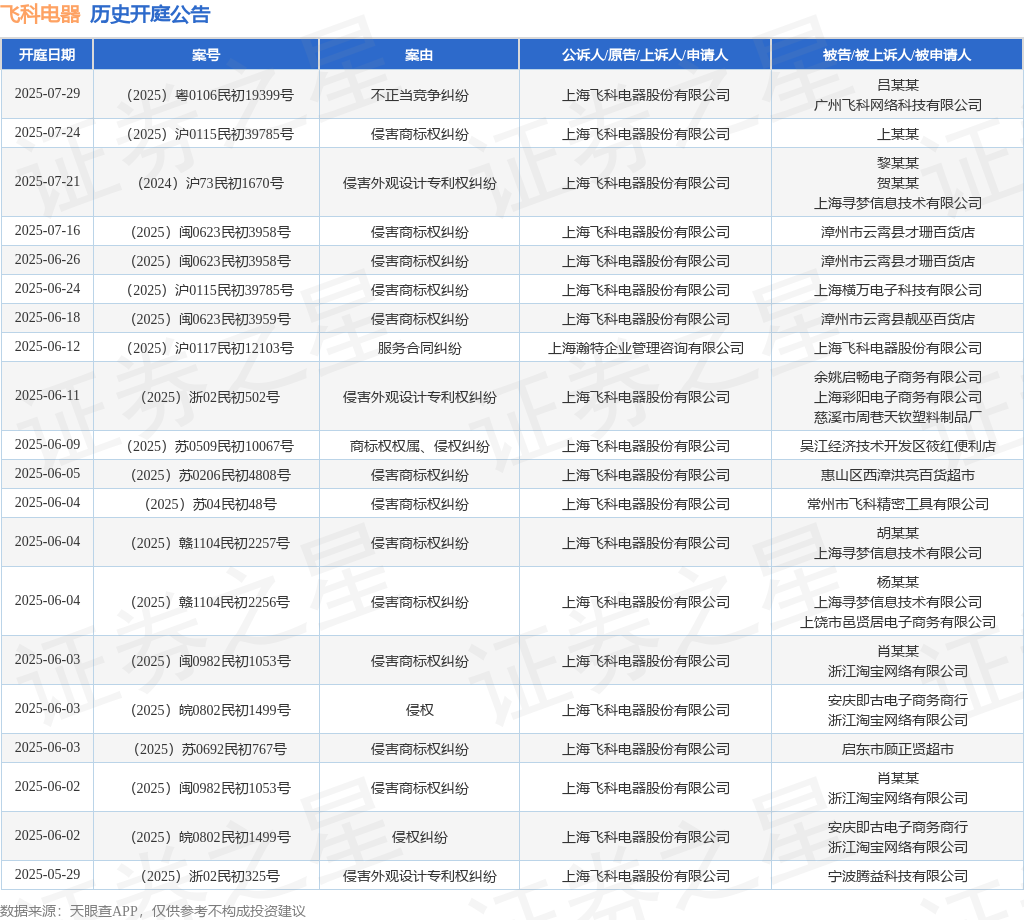Screen dimensions: 1024x920
Task: Click the date 2025-06-11
Action: coord(48,396)
